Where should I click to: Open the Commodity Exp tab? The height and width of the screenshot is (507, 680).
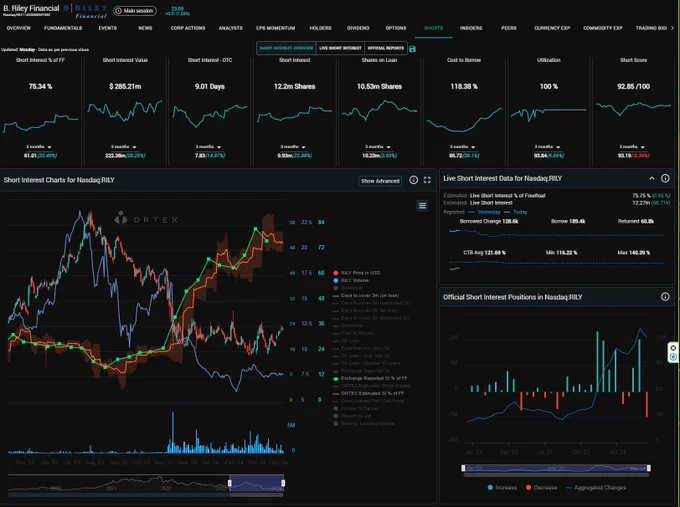click(603, 28)
